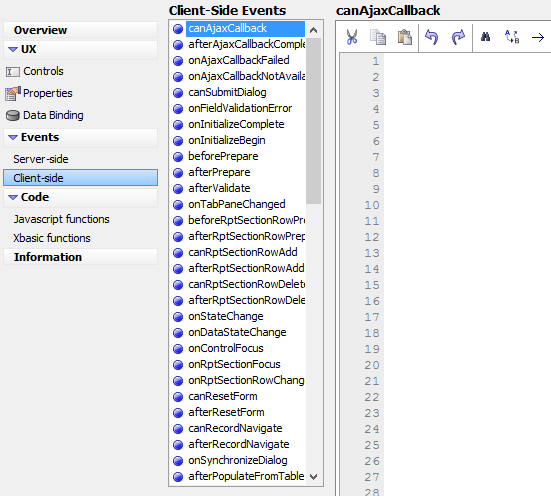Click the right arrow toolbar icon
Image resolution: width=551 pixels, height=496 pixels.
pos(538,37)
